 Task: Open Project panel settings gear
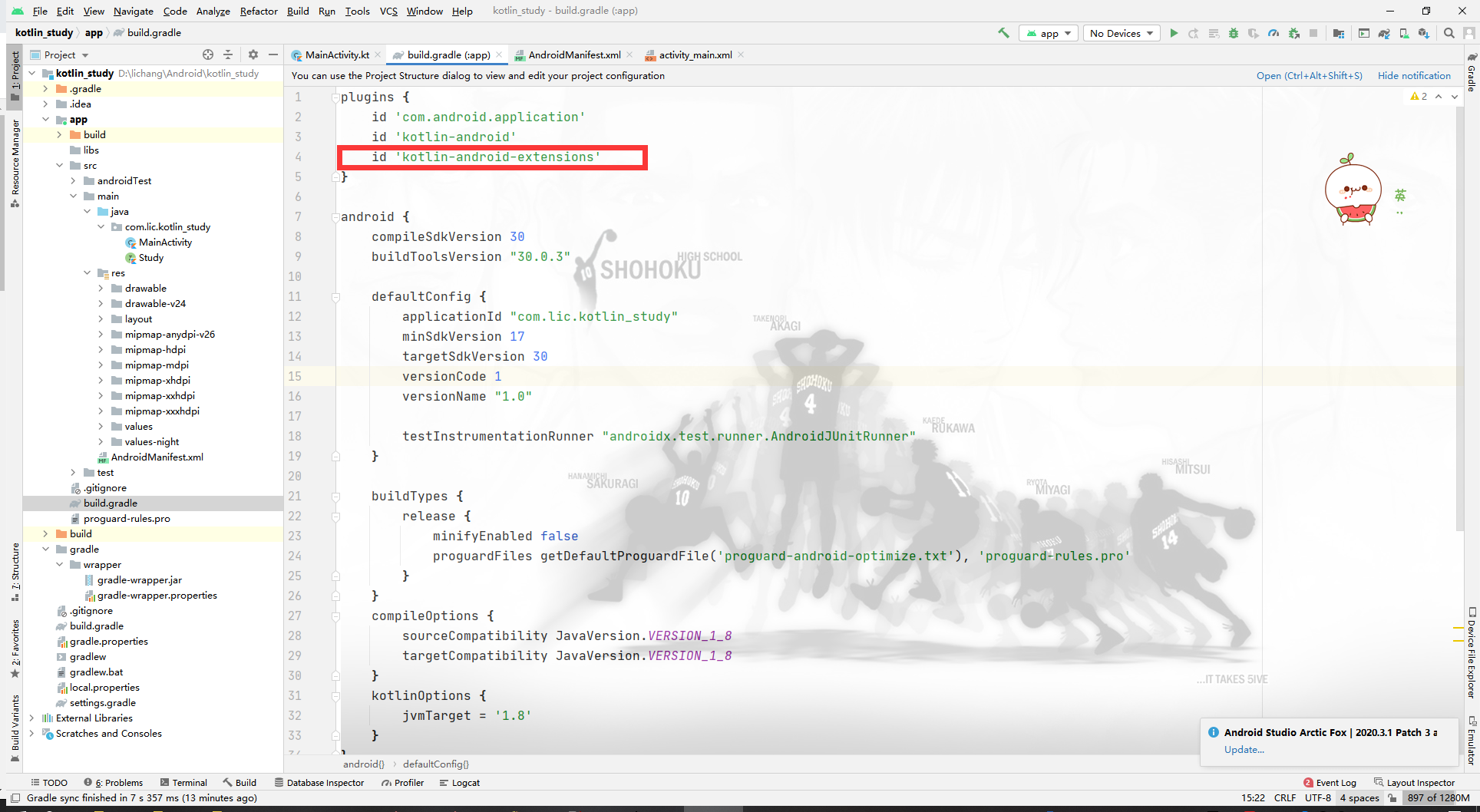[253, 54]
